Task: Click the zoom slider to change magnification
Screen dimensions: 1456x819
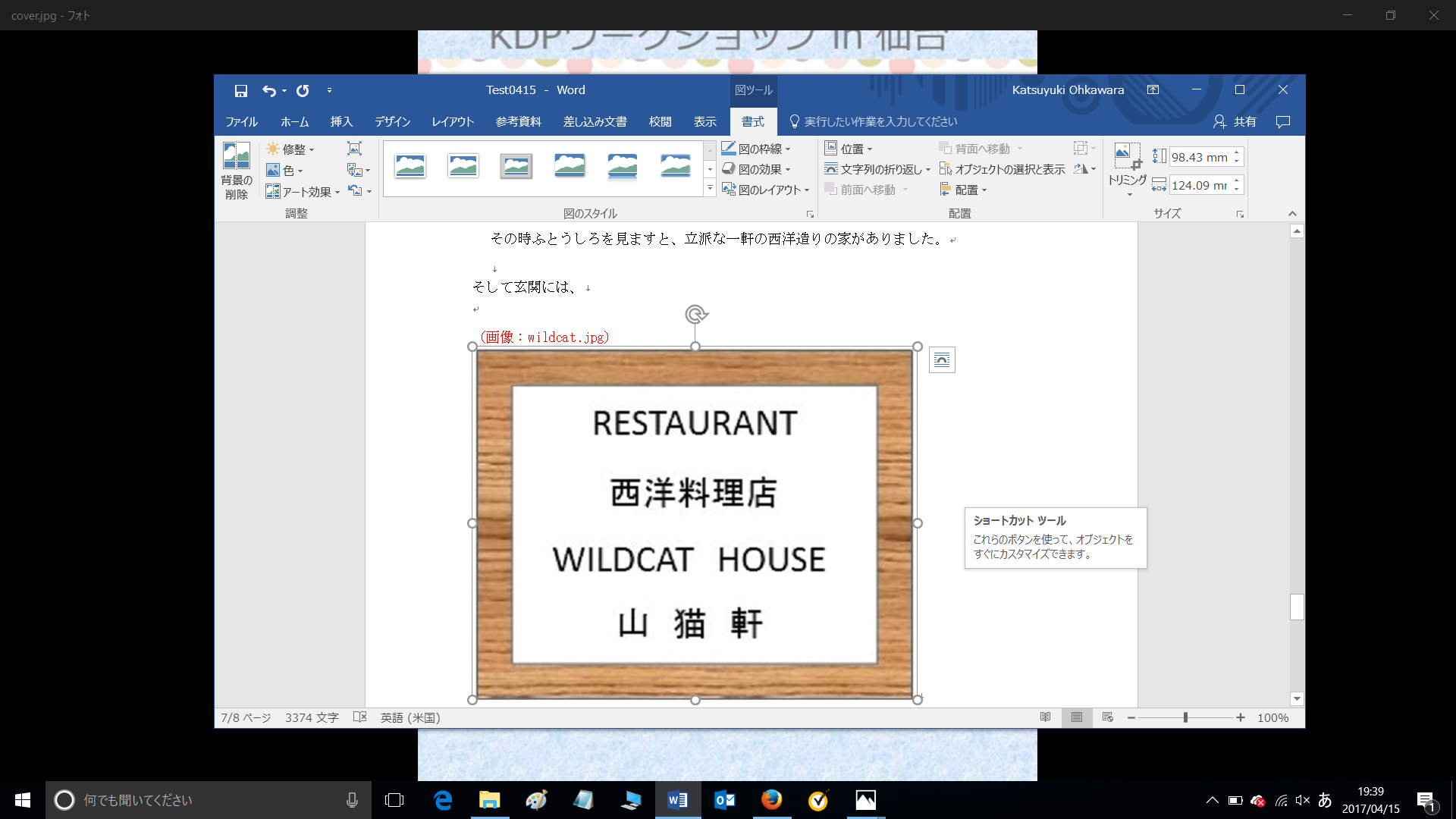Action: [x=1185, y=717]
